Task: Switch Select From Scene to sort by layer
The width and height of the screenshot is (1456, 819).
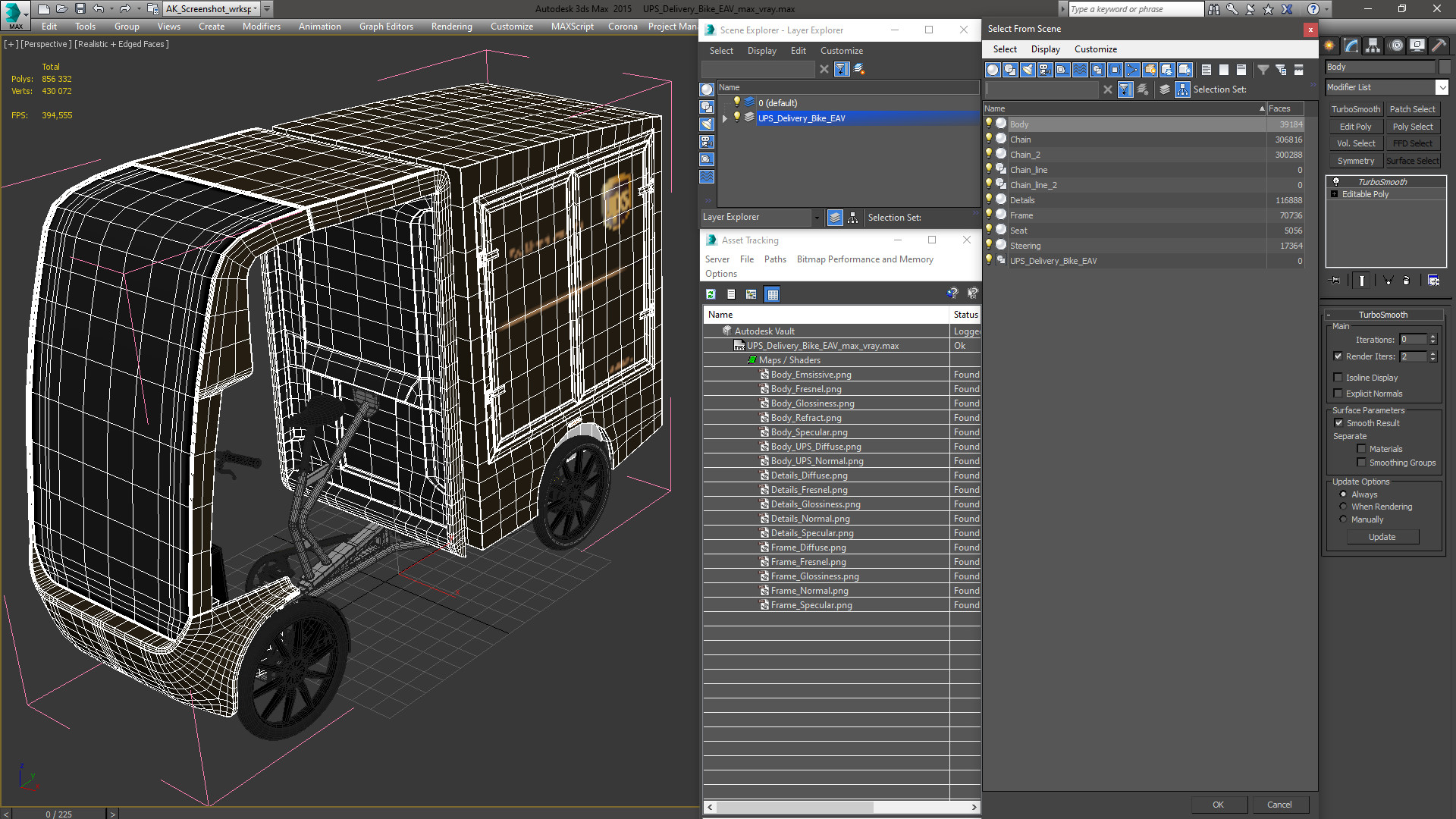Action: pyautogui.click(x=1166, y=89)
